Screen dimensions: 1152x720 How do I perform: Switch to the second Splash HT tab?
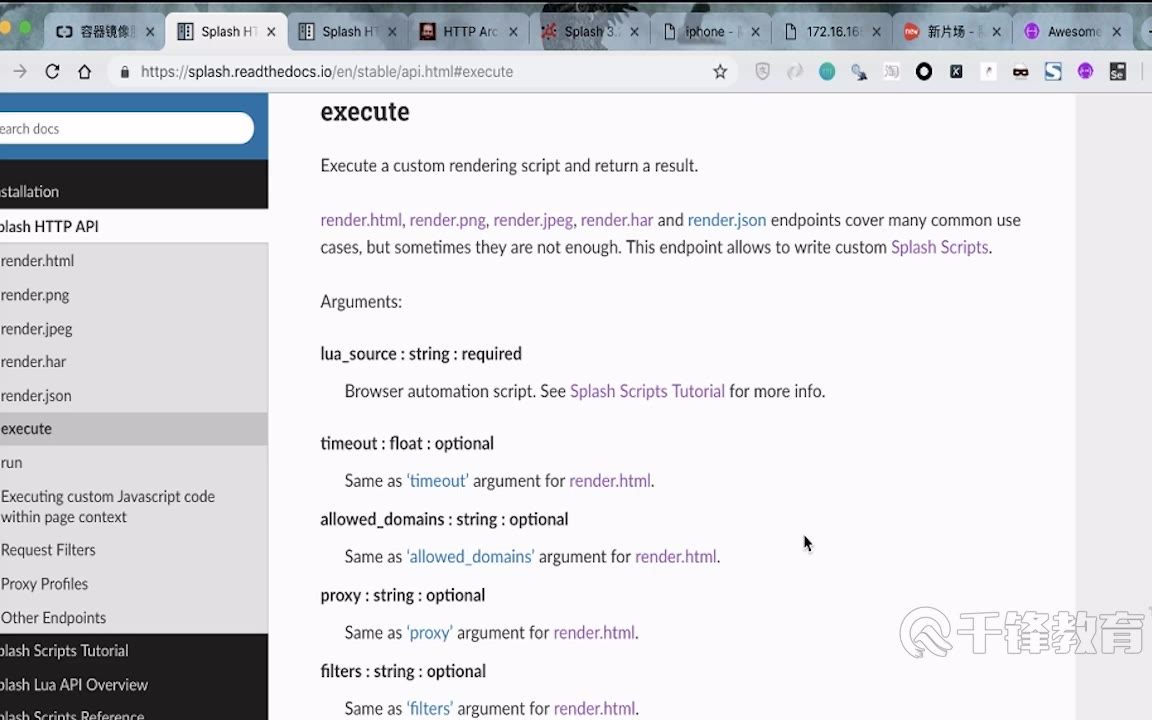(348, 32)
